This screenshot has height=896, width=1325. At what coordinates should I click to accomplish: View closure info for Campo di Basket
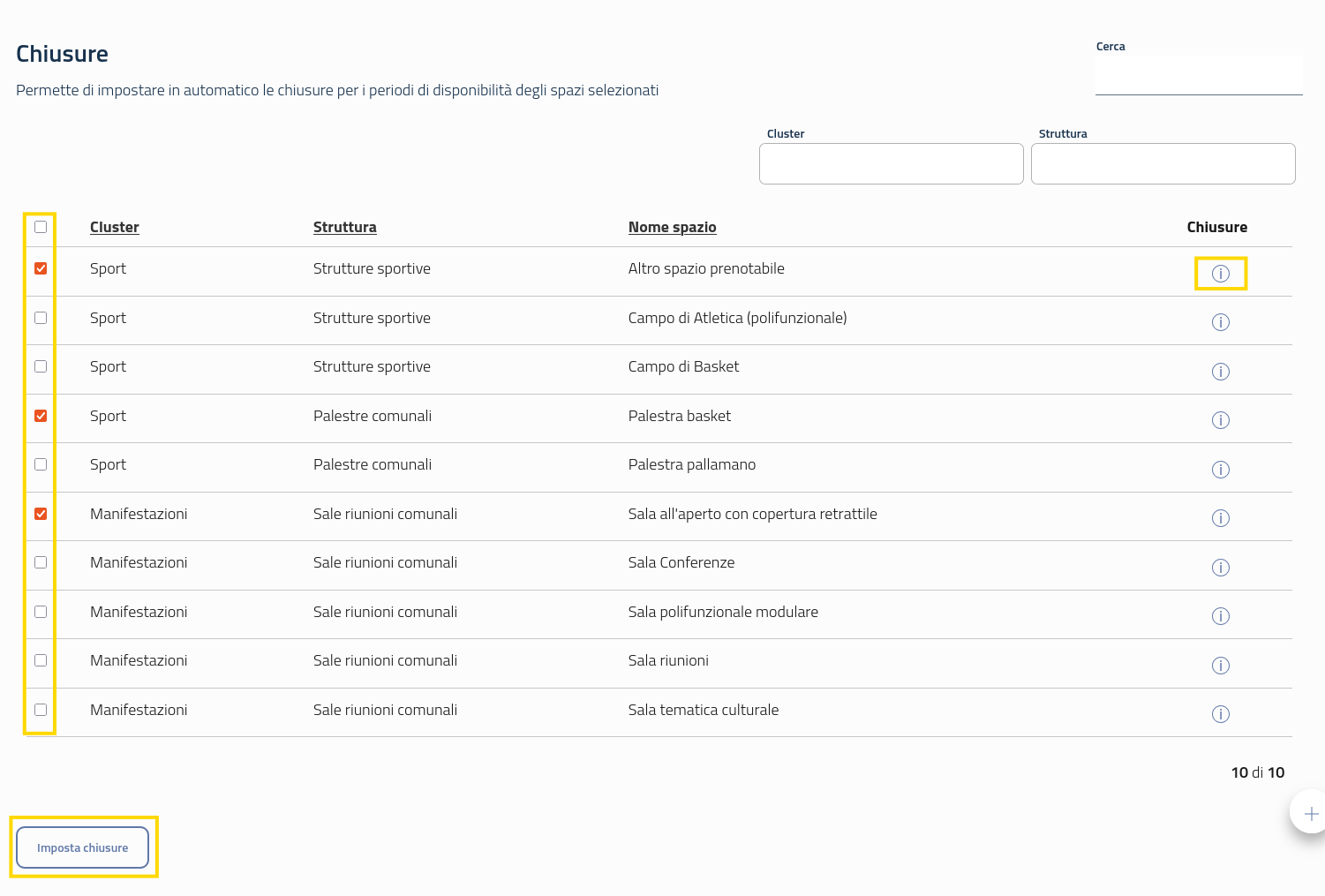(1220, 372)
